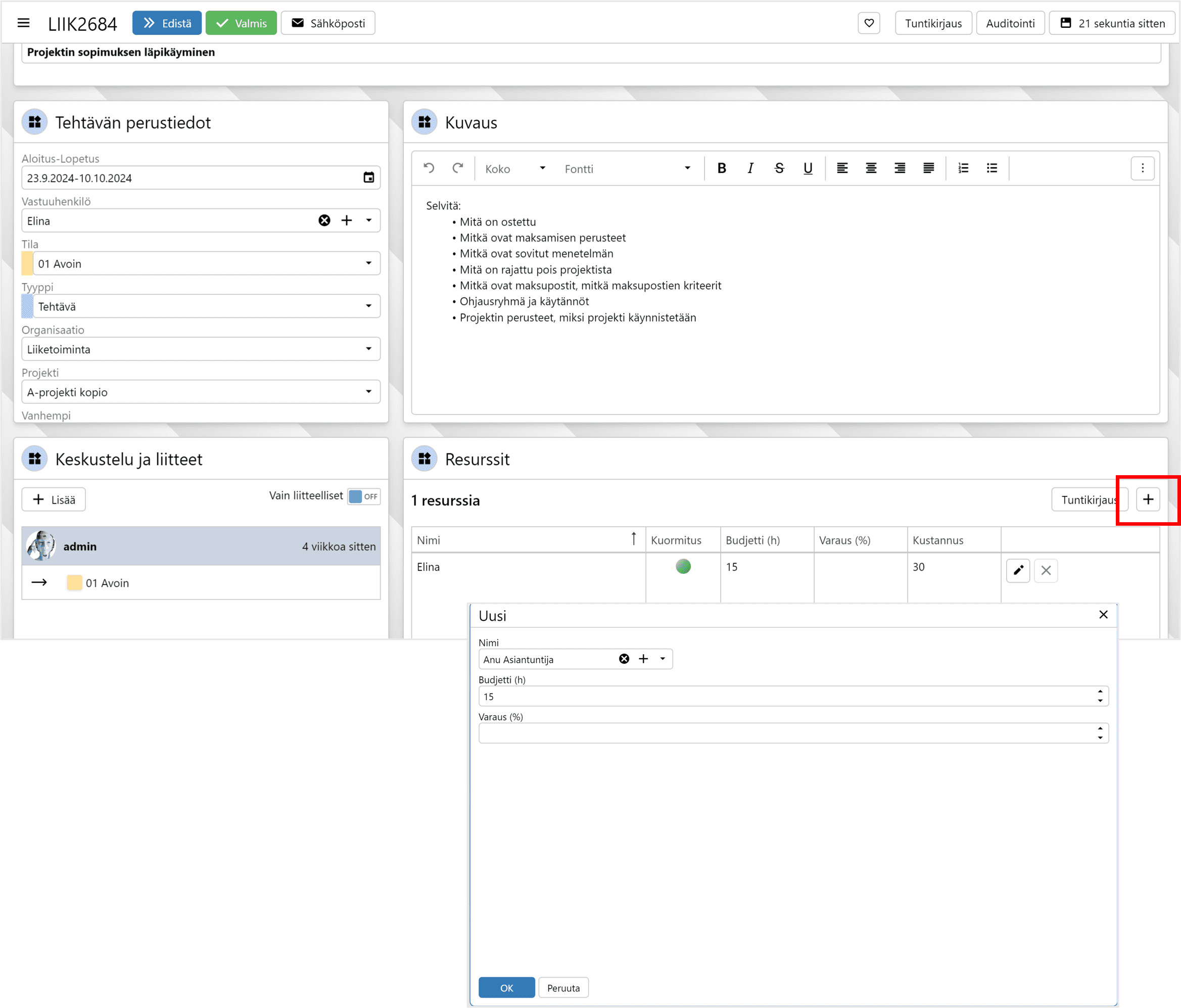1181x1008 pixels.
Task: Clear Elina from Vastuuhenkilö field
Action: 324,220
